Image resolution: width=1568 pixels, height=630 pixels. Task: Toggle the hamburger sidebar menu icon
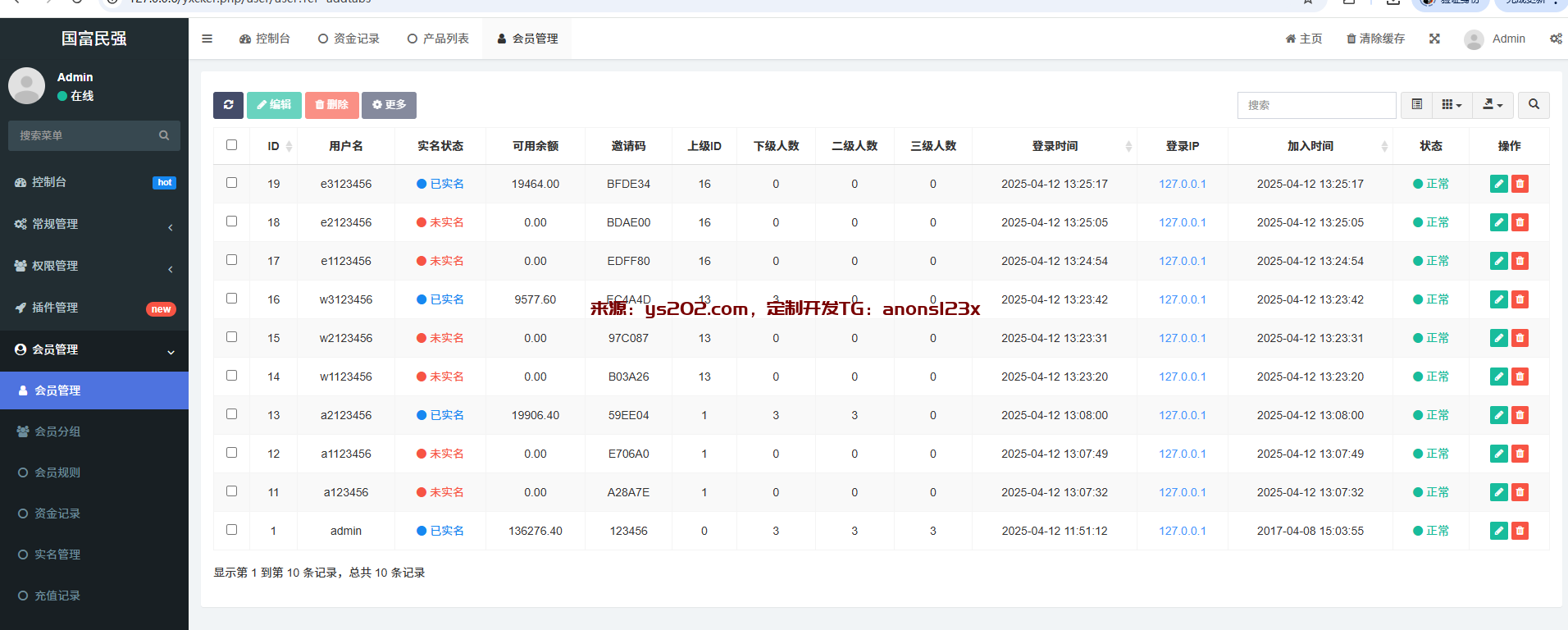point(207,39)
